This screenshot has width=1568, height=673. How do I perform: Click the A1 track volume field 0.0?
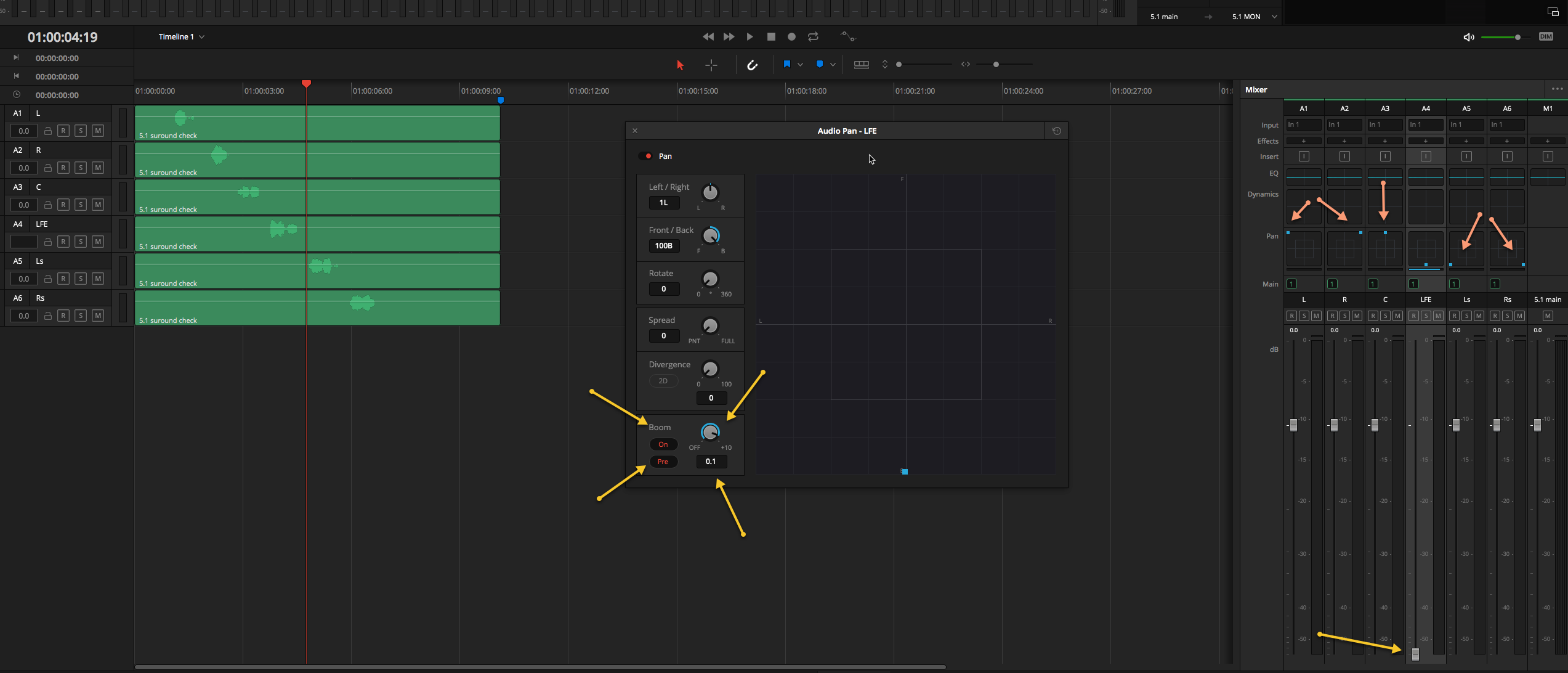coord(23,131)
